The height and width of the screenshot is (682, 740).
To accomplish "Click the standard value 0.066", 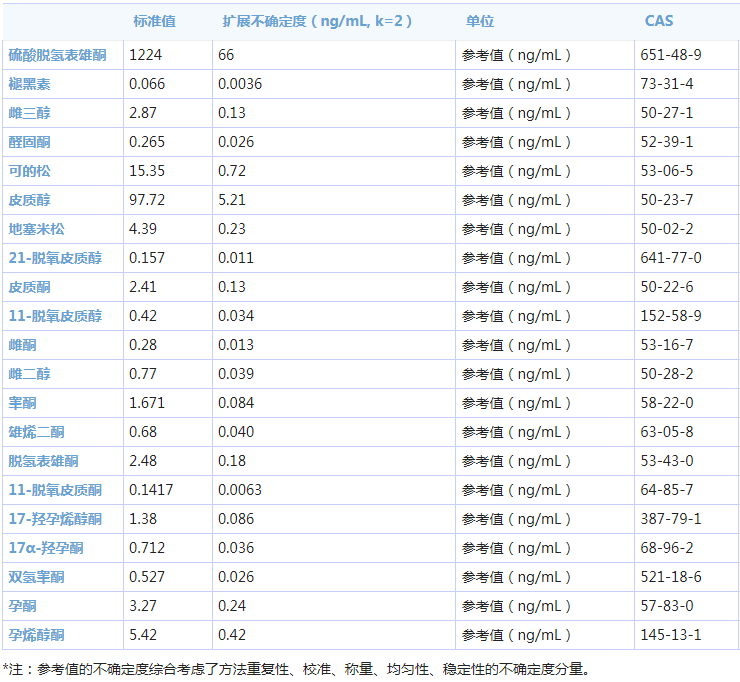I will tap(147, 84).
